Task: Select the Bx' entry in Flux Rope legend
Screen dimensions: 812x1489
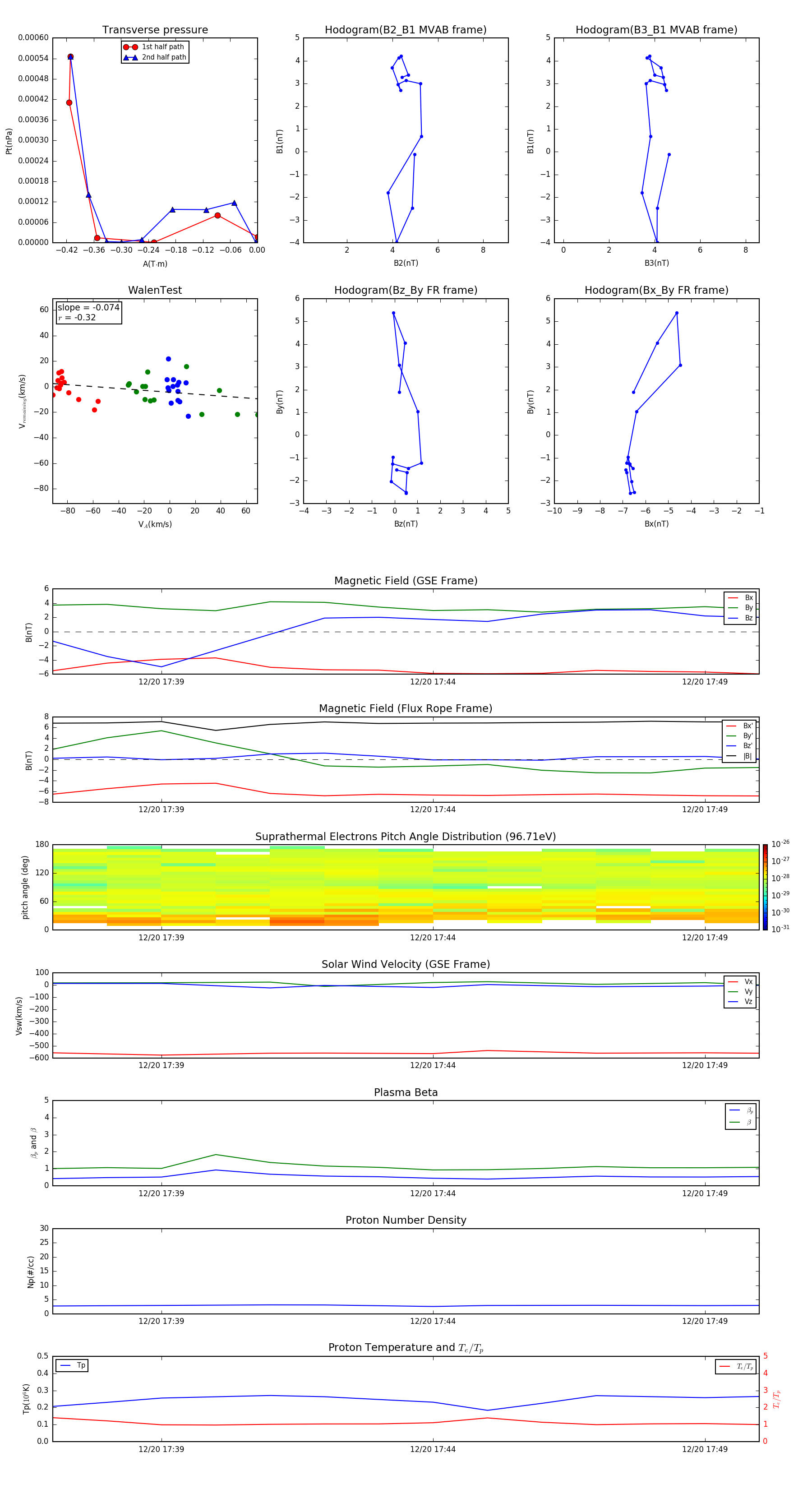Action: click(x=739, y=726)
